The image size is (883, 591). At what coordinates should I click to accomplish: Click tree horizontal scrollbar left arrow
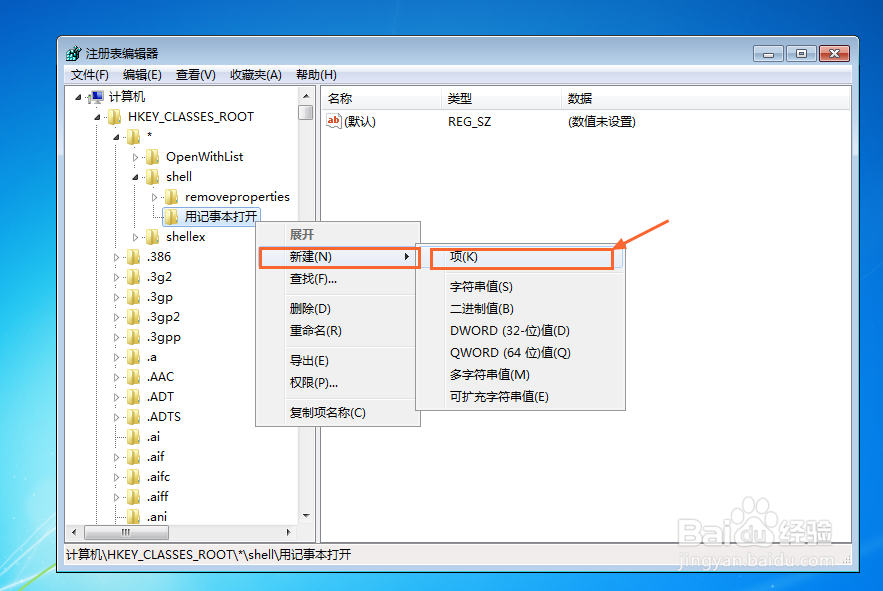75,532
